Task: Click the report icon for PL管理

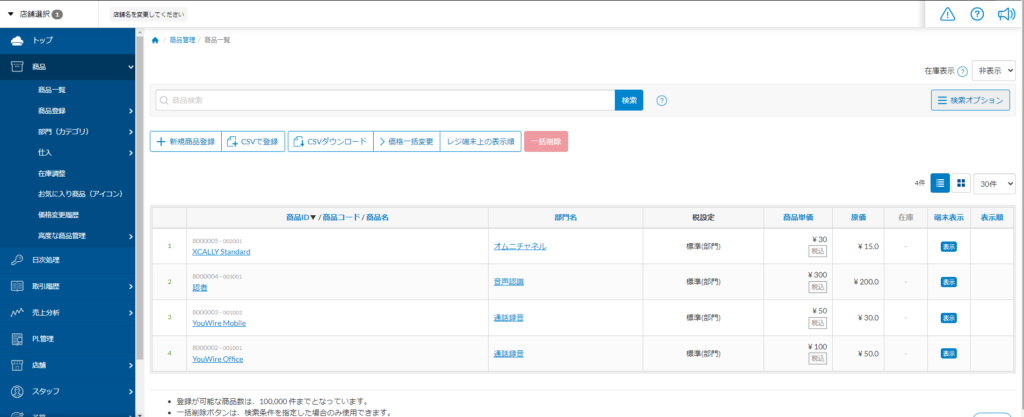Action: click(x=18, y=339)
